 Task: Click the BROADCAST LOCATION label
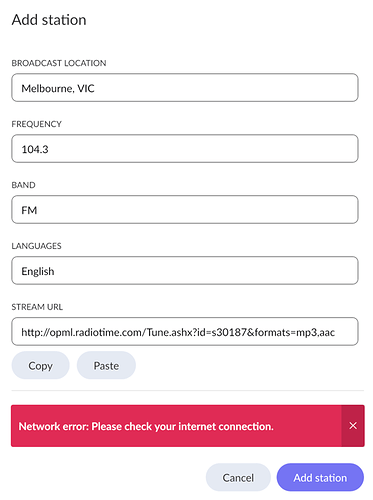pos(59,63)
